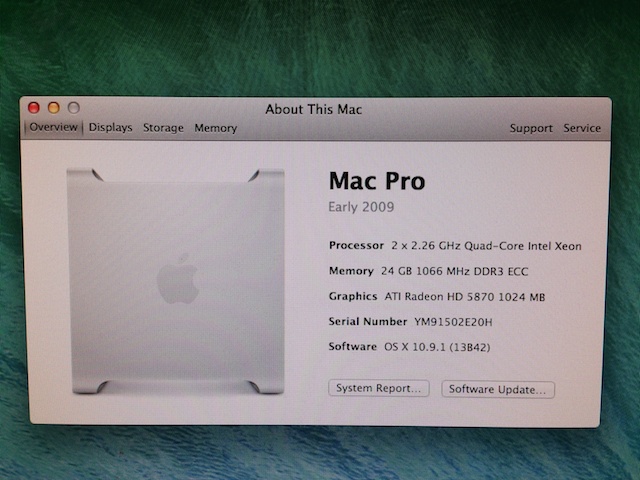Minimize window with the yellow button

[x=53, y=108]
